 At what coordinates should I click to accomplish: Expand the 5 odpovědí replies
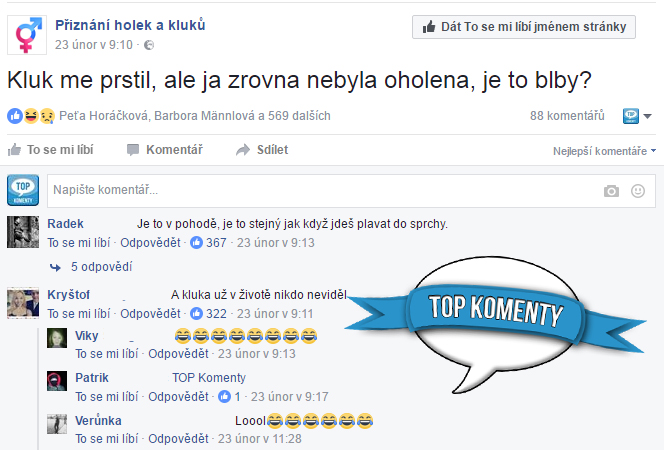point(102,267)
